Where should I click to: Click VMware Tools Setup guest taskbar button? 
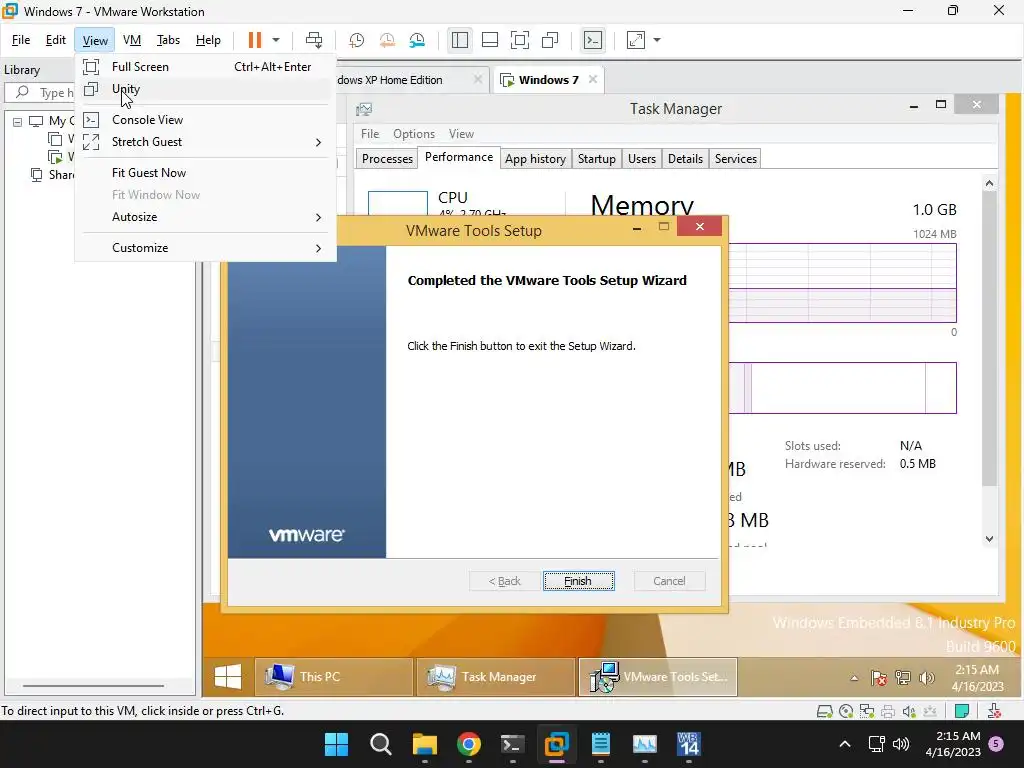(658, 677)
